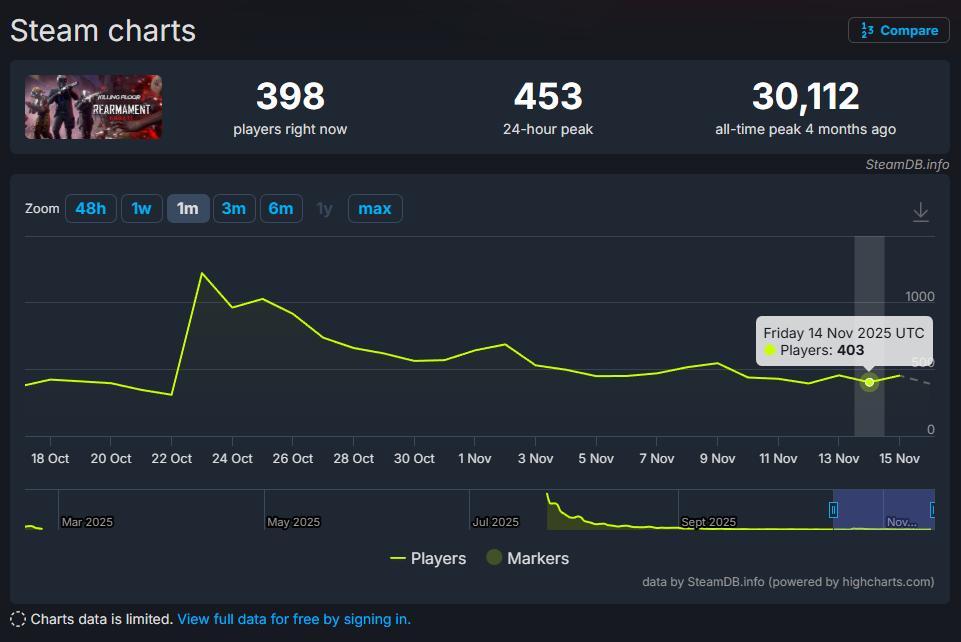Click the disabled 1y zoom option
The width and height of the screenshot is (961, 642).
pos(325,208)
